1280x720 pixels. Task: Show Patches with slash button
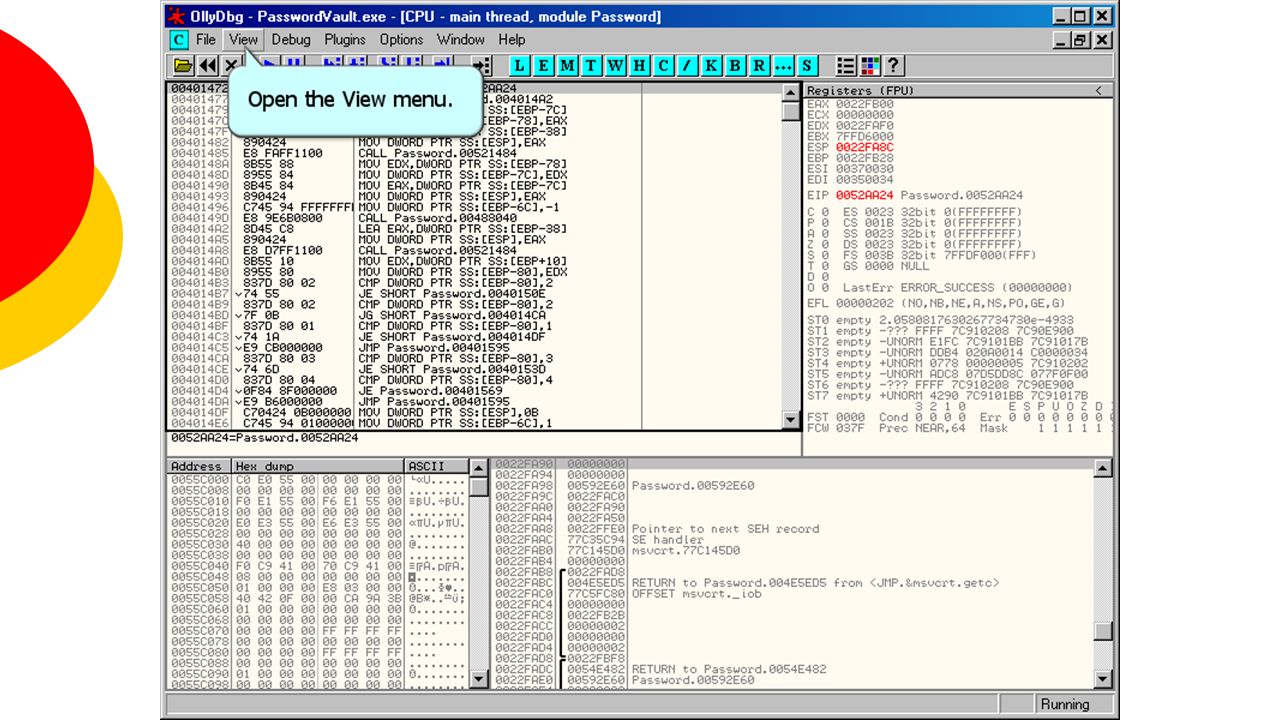click(688, 66)
